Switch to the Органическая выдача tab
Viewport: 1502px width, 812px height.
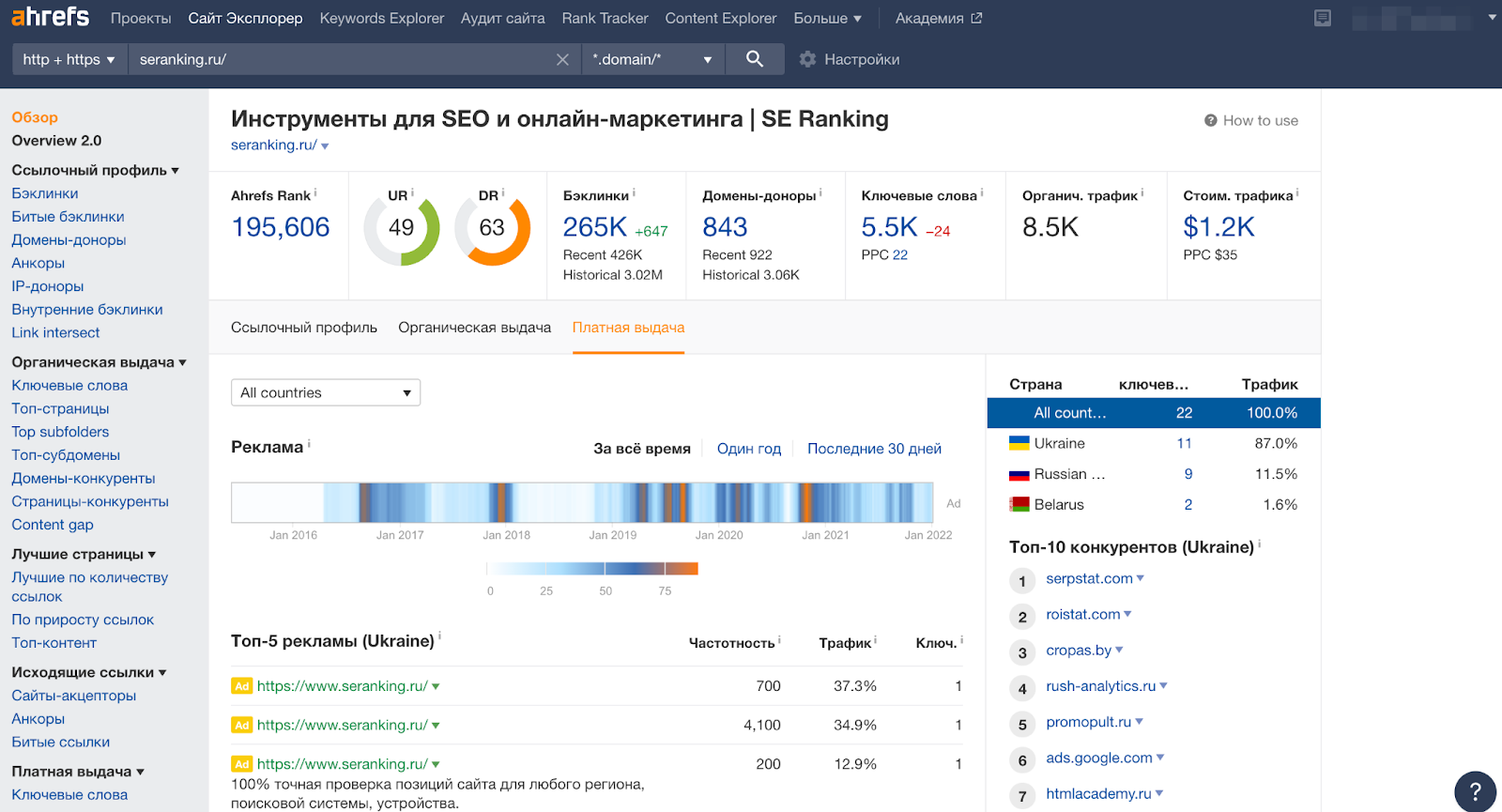[474, 328]
